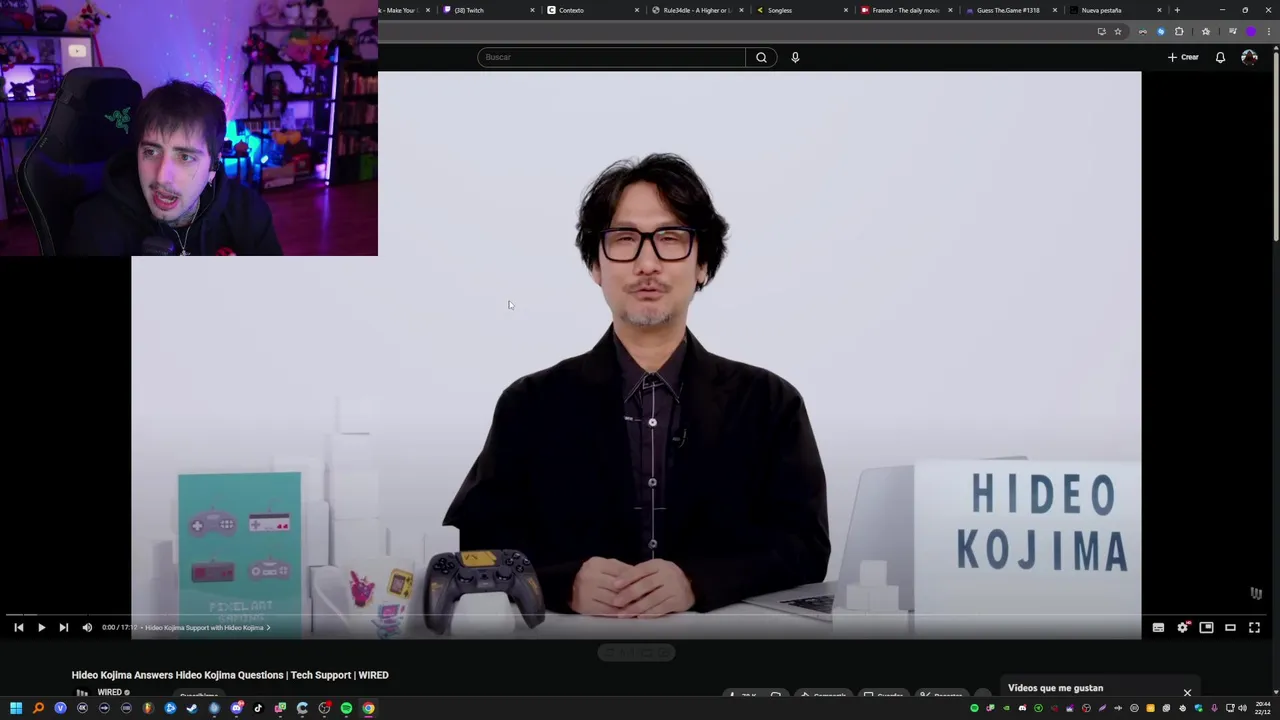Click the video title text
Viewport: 1280px width, 720px height.
pyautogui.click(x=230, y=675)
